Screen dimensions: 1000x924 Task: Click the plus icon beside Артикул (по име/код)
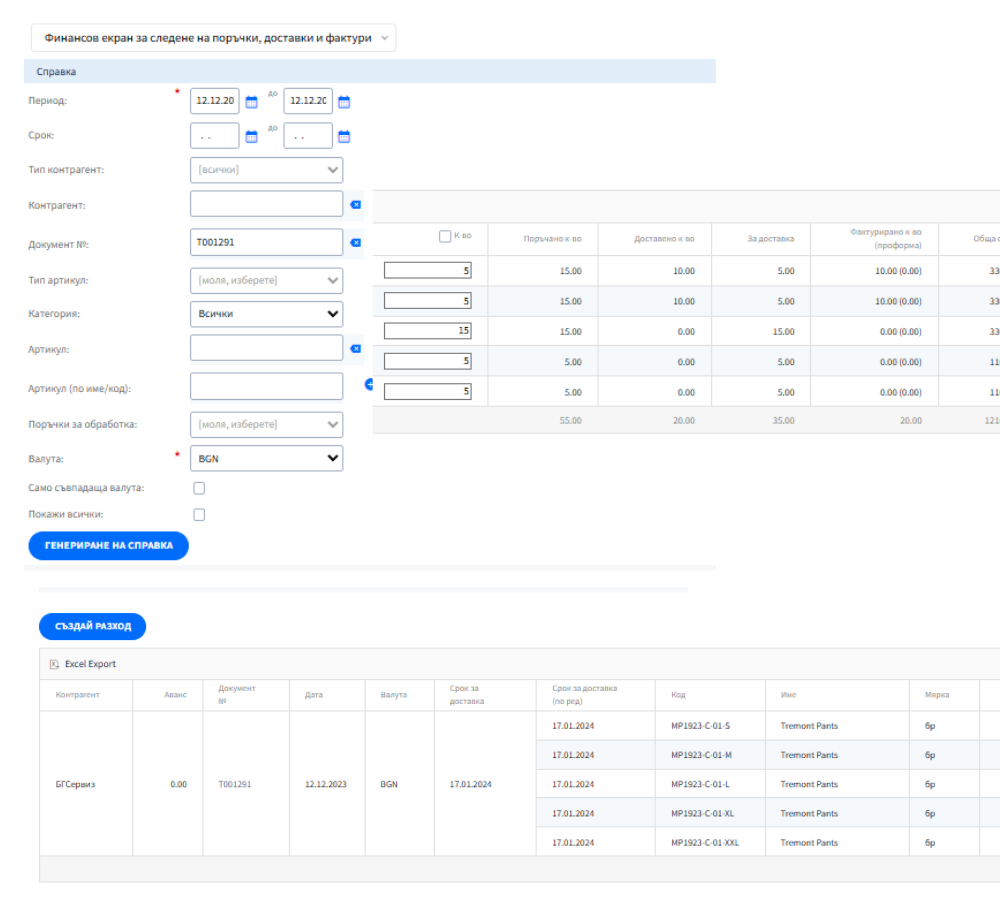pyautogui.click(x=368, y=384)
